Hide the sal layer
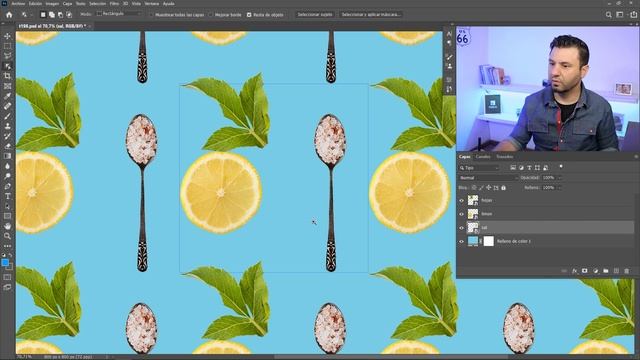The image size is (640, 360). (x=462, y=228)
